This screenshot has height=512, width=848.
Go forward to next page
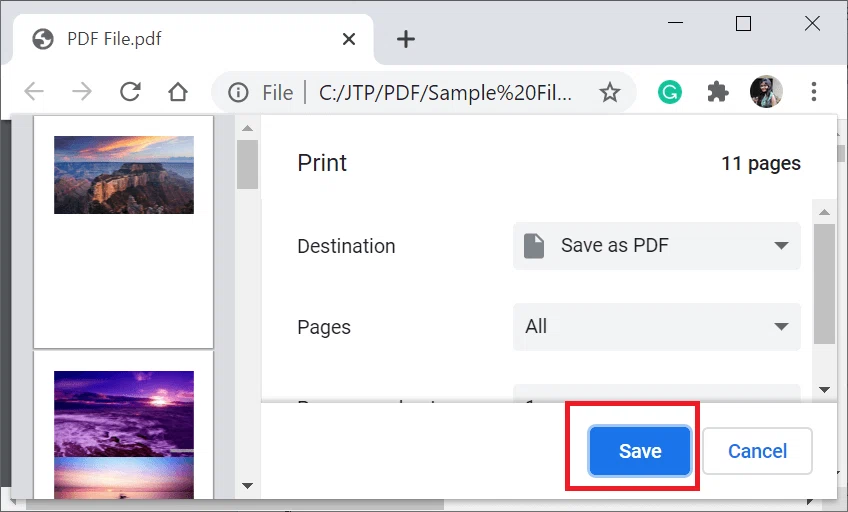82,91
